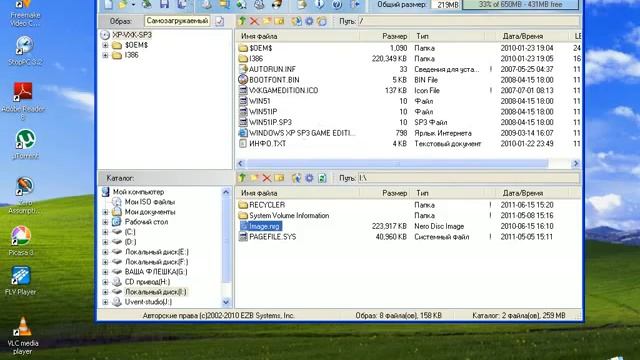Click red Delete X in catalog toolbar
Viewport: 640px width, 360px height.
(267, 178)
